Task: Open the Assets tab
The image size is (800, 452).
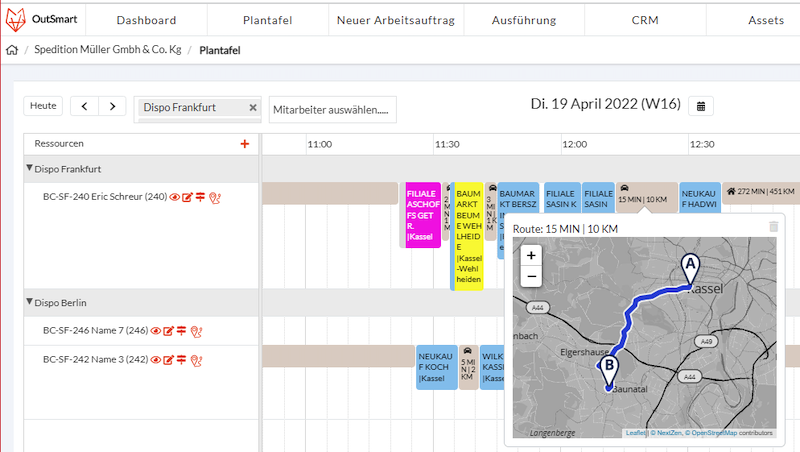Action: (x=766, y=20)
